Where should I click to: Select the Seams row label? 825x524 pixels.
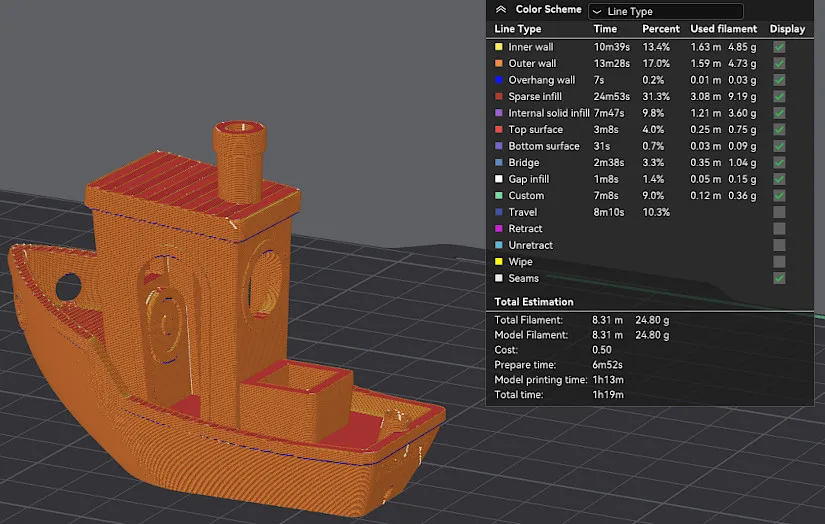523,278
